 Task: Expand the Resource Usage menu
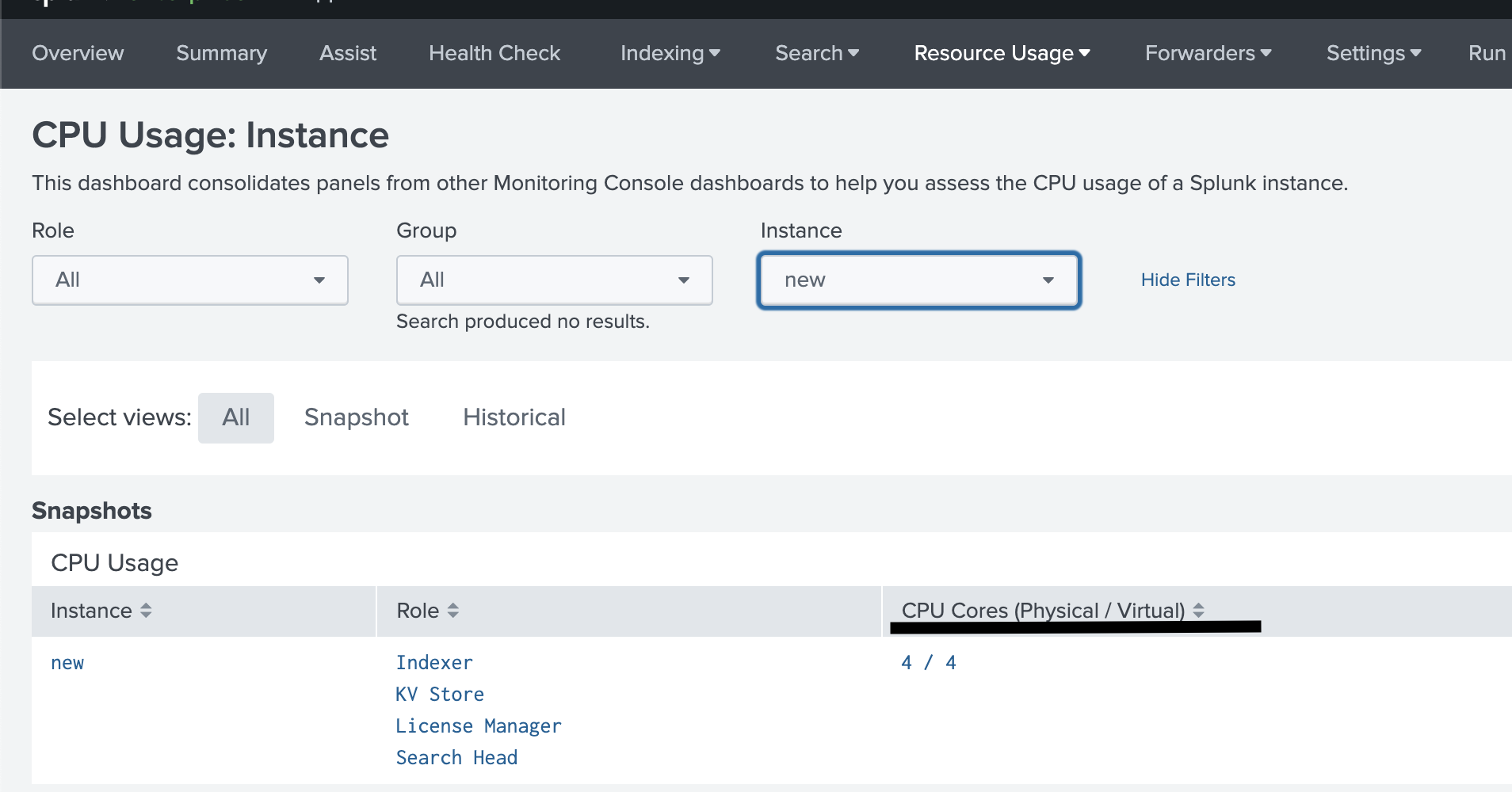[1002, 53]
